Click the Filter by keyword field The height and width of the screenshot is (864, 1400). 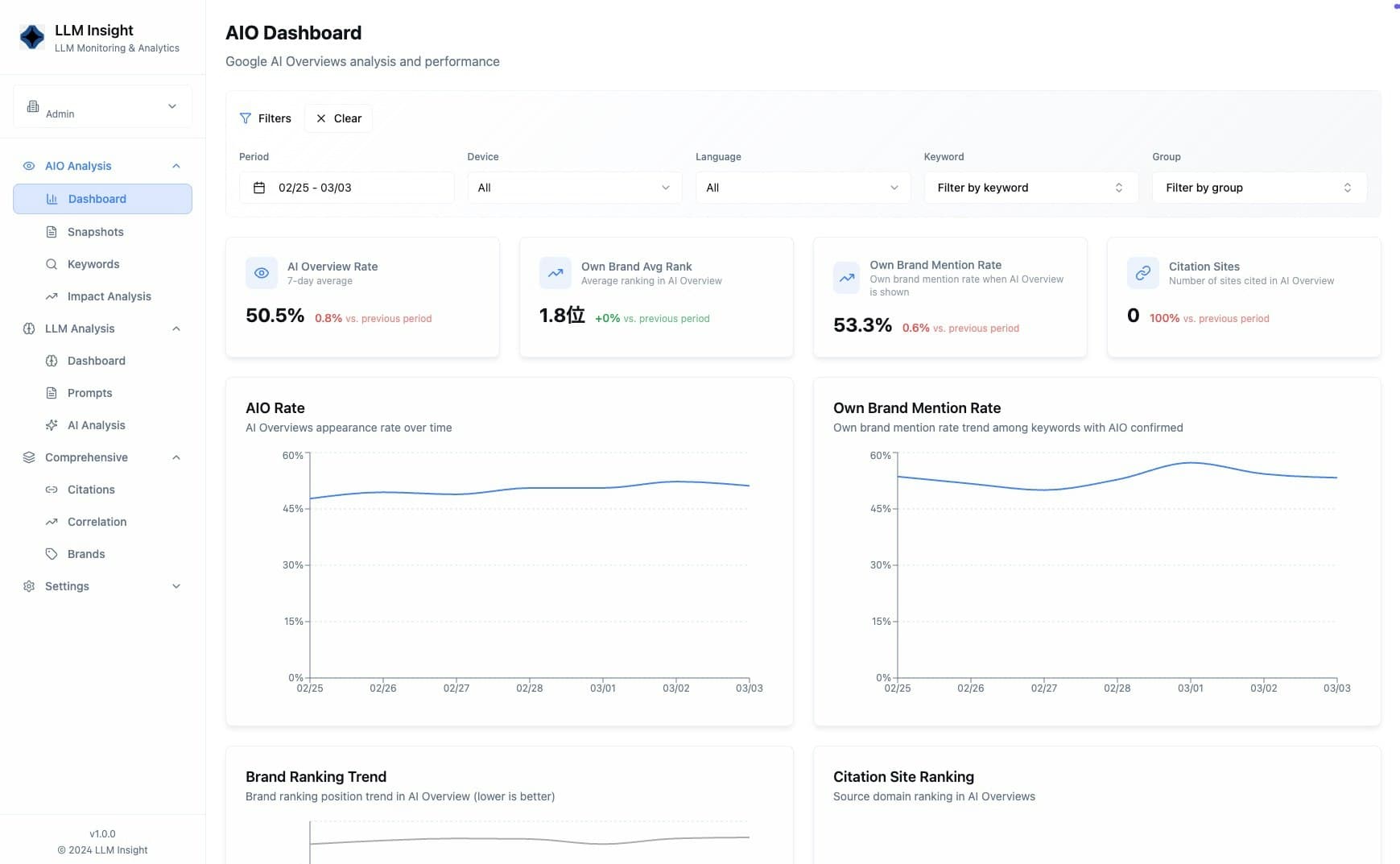pos(1030,188)
